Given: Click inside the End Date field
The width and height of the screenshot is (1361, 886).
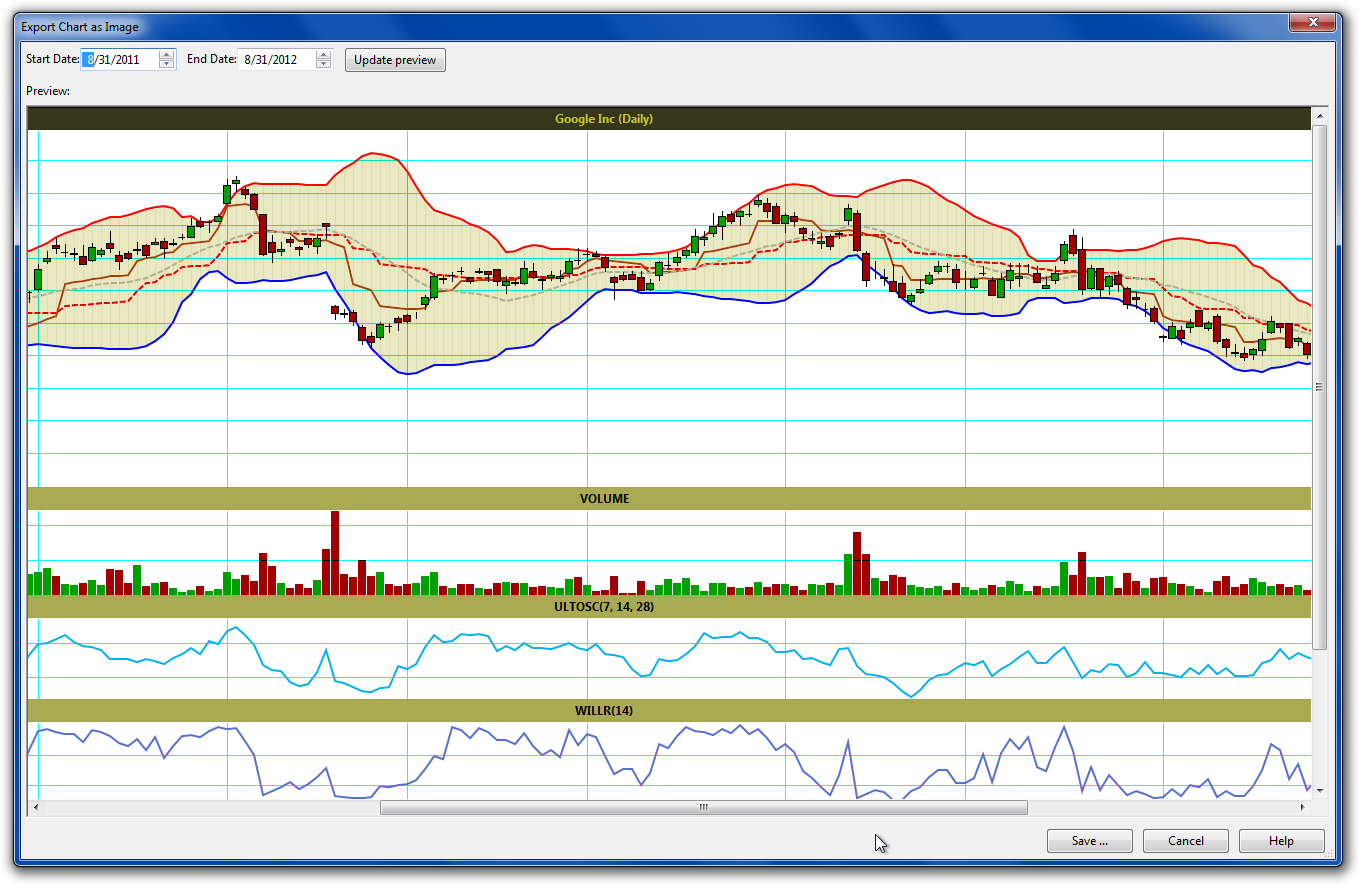Looking at the screenshot, I should (275, 60).
